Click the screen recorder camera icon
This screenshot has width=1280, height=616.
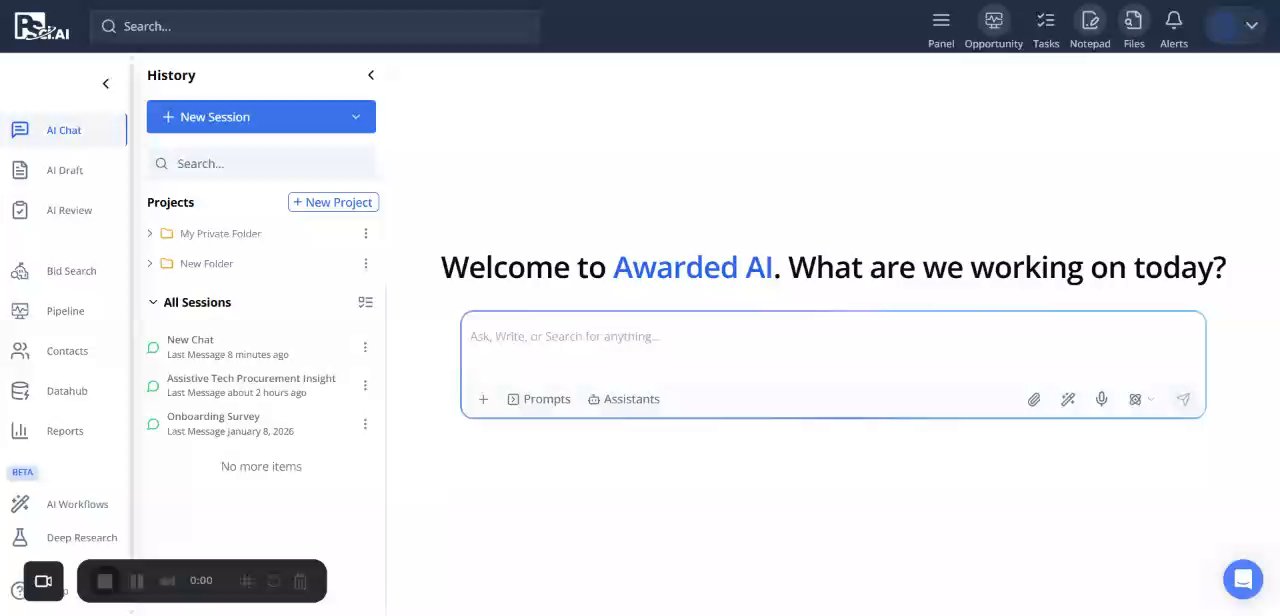(43, 581)
